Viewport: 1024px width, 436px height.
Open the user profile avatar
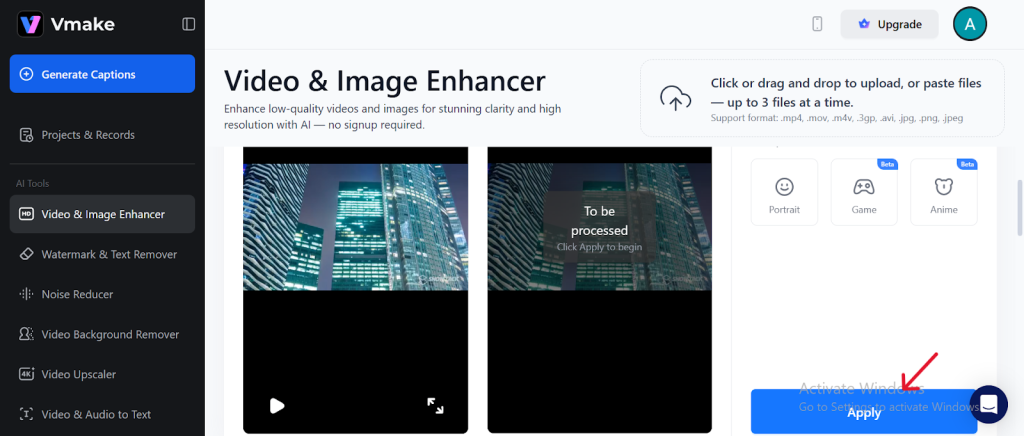[969, 24]
